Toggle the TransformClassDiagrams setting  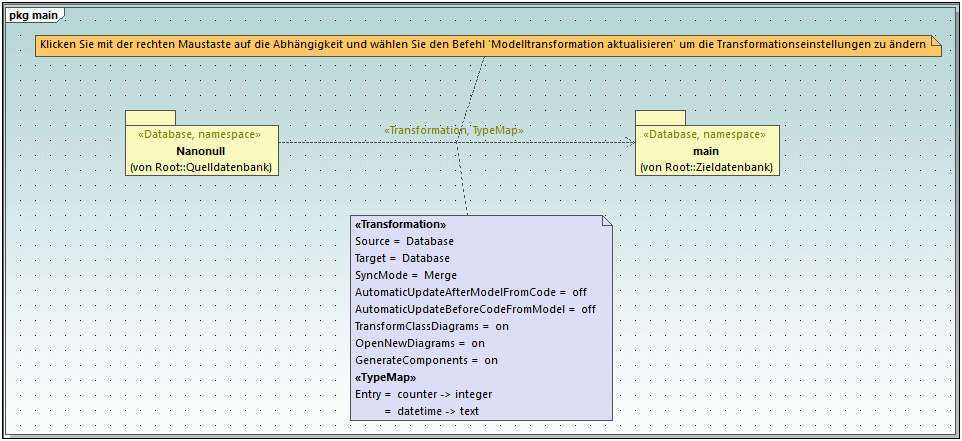click(x=502, y=326)
